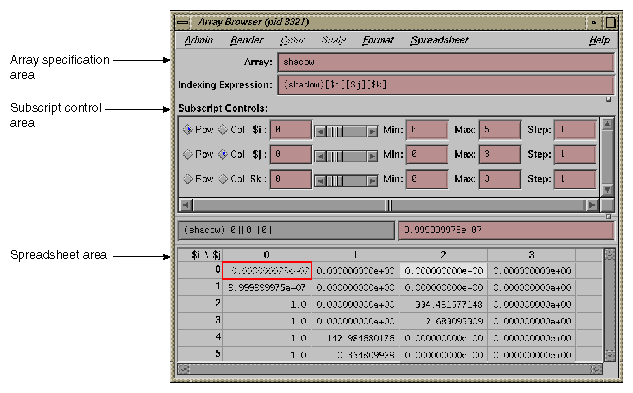Click spreadsheet horizontal scroll right arrow

click(596, 369)
